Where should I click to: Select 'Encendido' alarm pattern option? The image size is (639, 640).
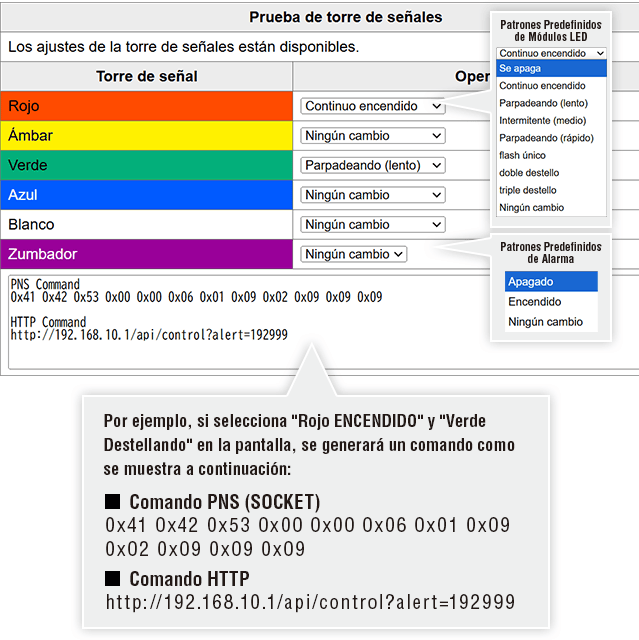(551, 302)
